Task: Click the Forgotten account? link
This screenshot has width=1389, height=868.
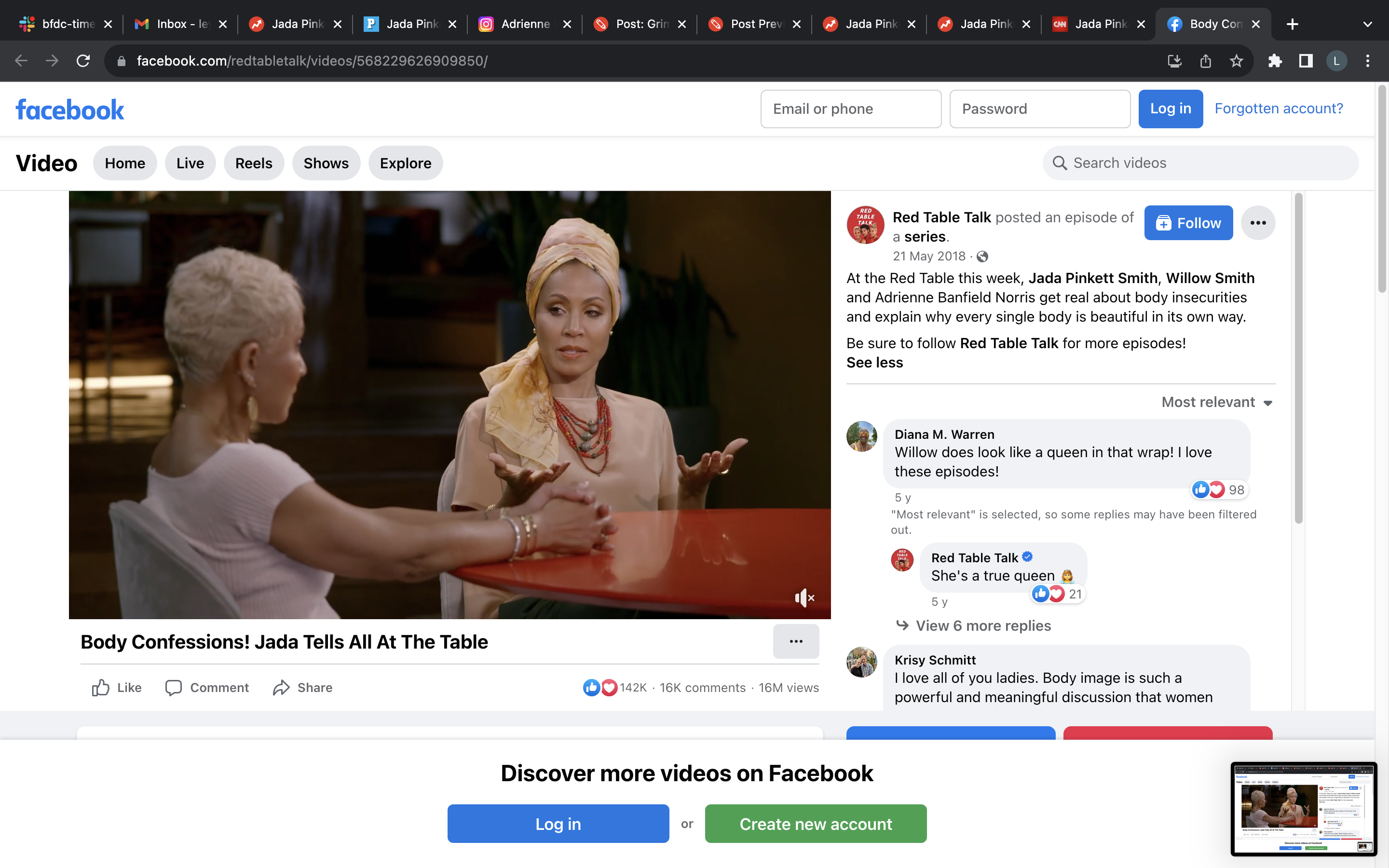Action: coord(1278,108)
